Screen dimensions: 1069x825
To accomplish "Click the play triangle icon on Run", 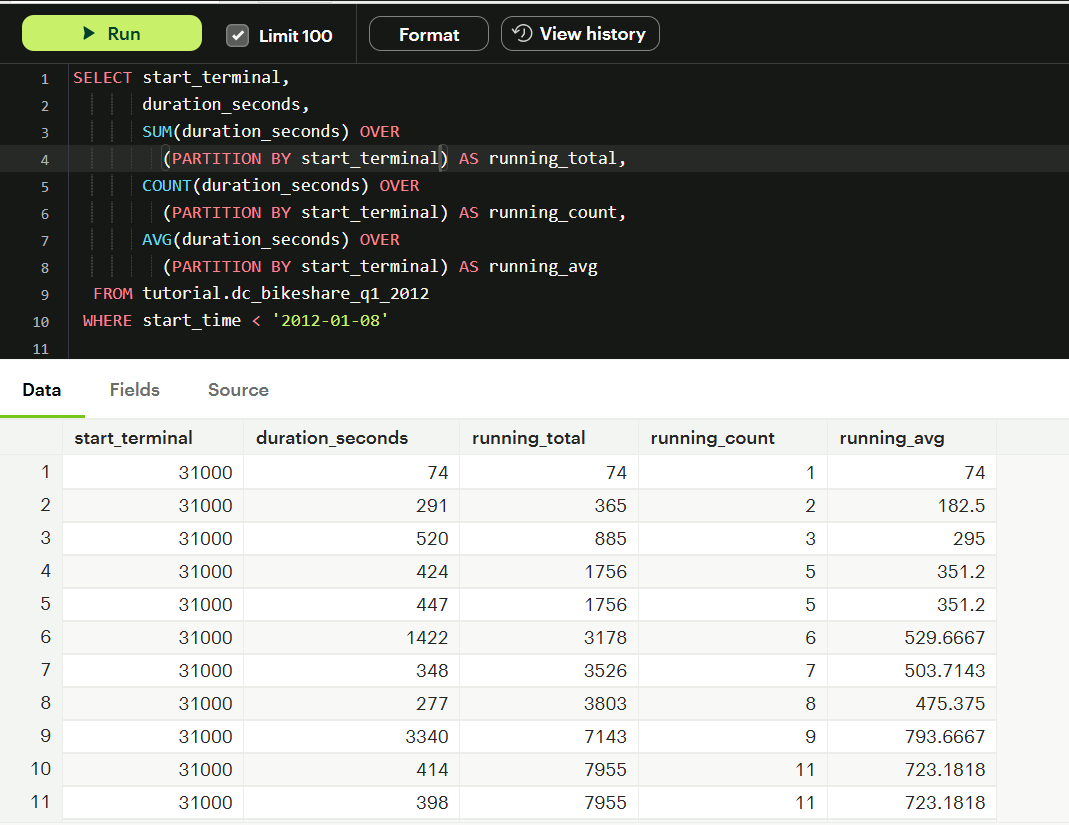I will click(x=89, y=33).
